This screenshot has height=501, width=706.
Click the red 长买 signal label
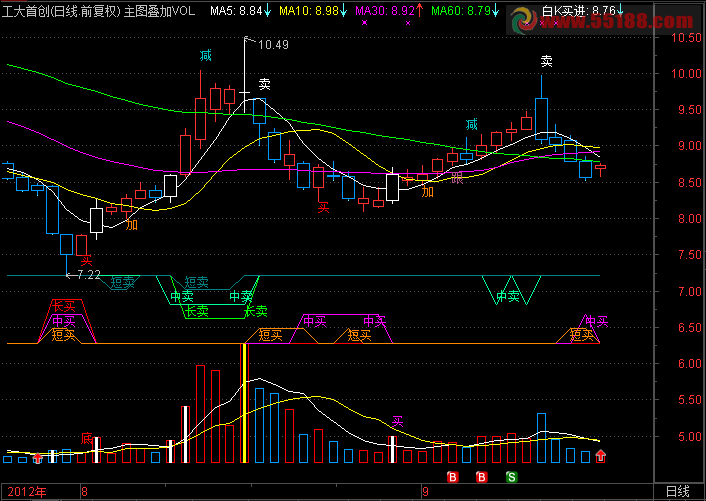tap(64, 307)
